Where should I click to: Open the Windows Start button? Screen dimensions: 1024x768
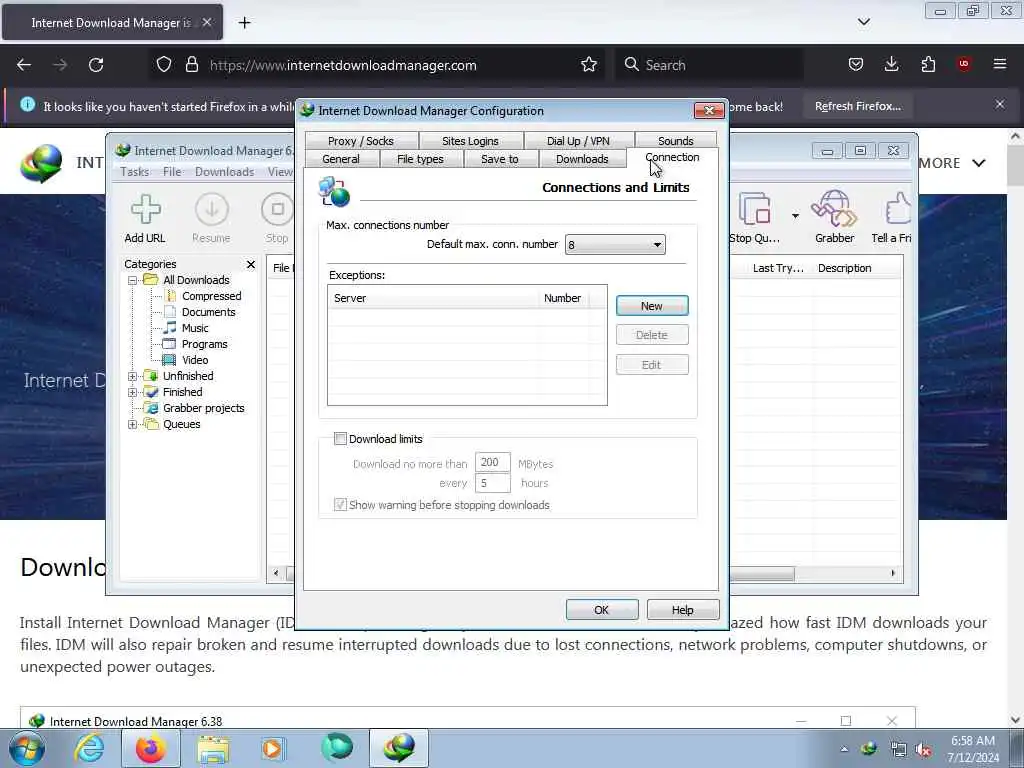pos(27,749)
